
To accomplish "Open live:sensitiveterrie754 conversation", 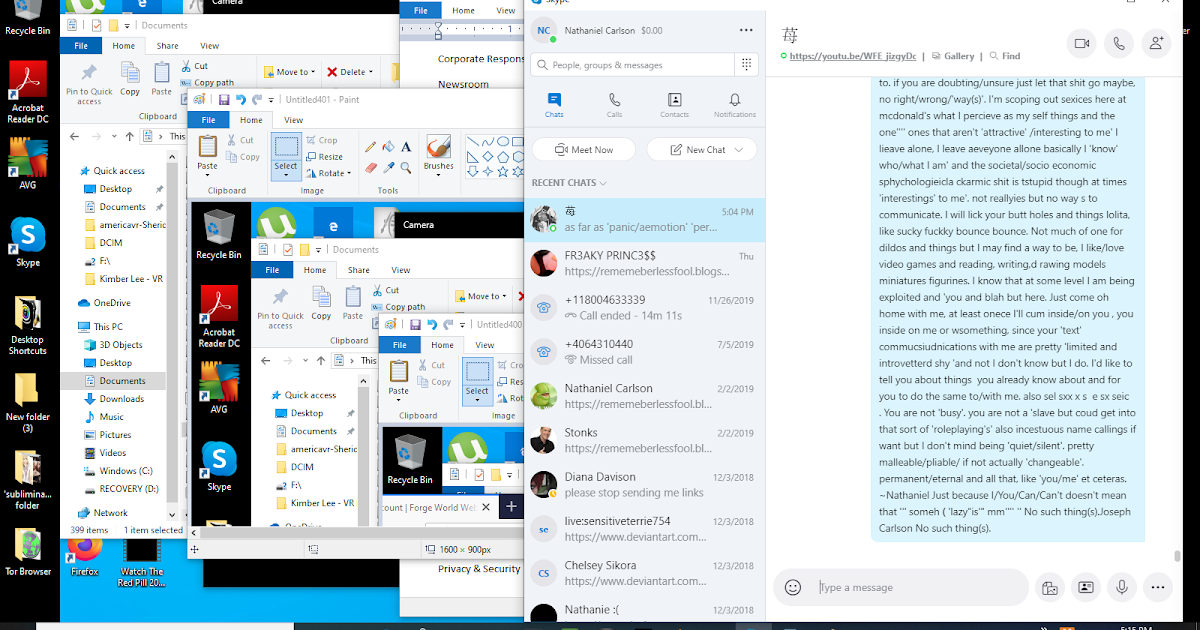I will pos(645,529).
